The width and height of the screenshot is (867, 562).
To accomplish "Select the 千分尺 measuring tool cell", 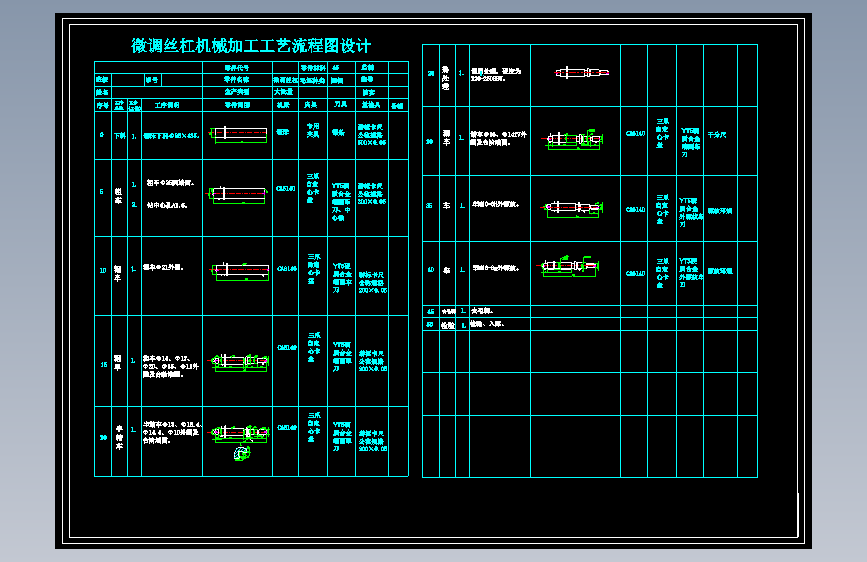I will (717, 135).
